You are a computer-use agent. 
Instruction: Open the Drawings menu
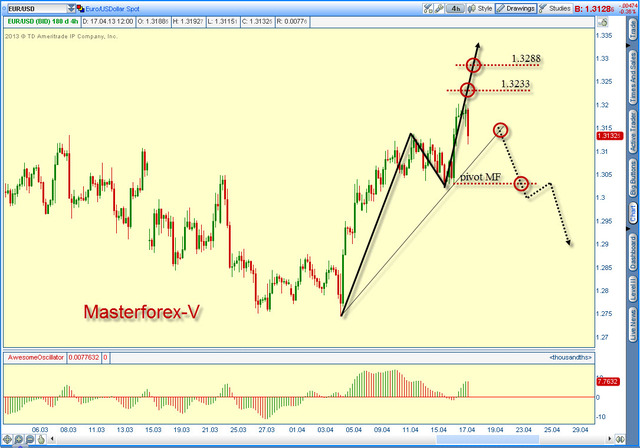tap(516, 8)
